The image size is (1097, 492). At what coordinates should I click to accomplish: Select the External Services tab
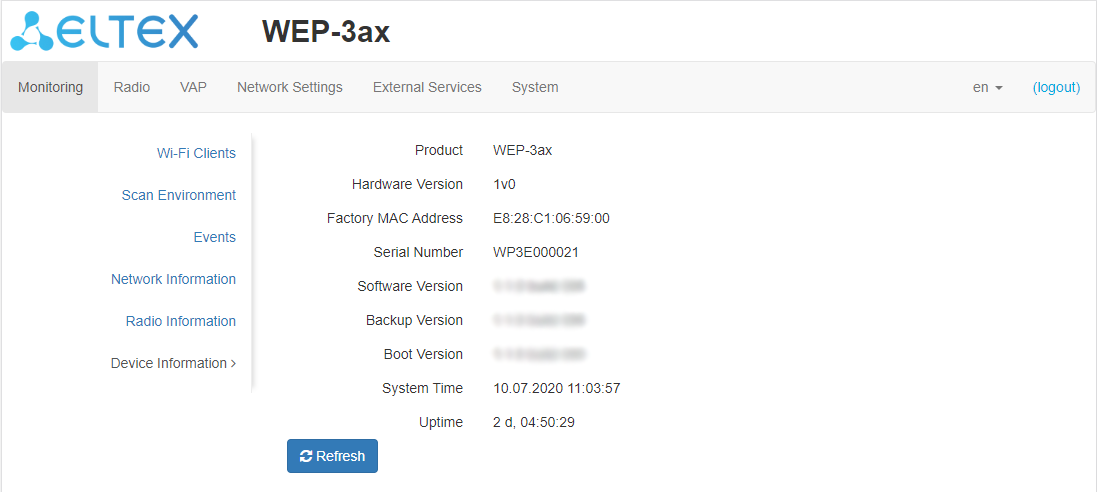427,87
